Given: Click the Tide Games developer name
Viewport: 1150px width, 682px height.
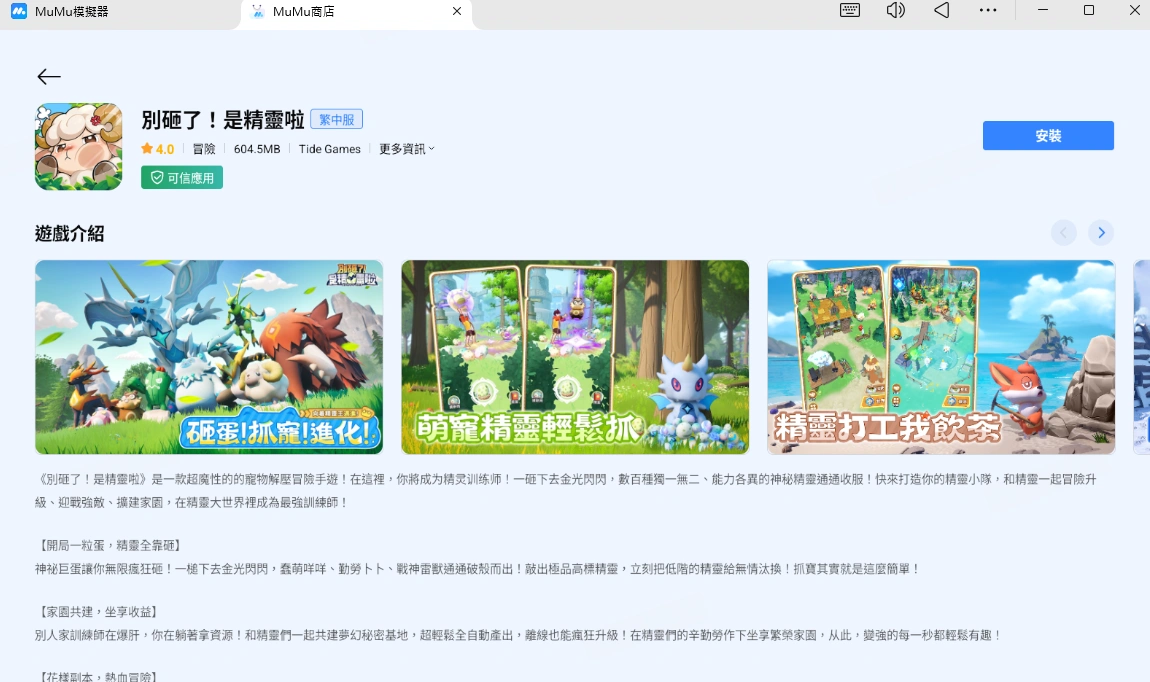Looking at the screenshot, I should click(x=329, y=149).
